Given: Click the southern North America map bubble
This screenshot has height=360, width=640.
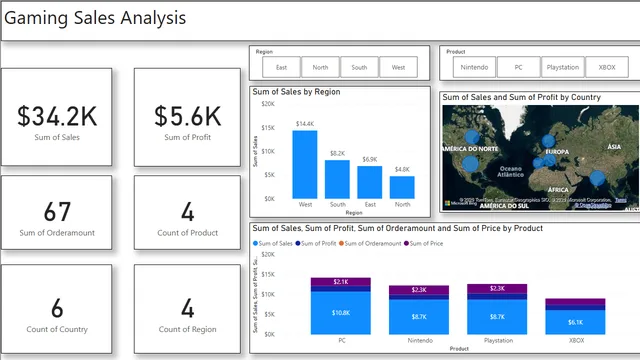Looking at the screenshot, I should (470, 164).
